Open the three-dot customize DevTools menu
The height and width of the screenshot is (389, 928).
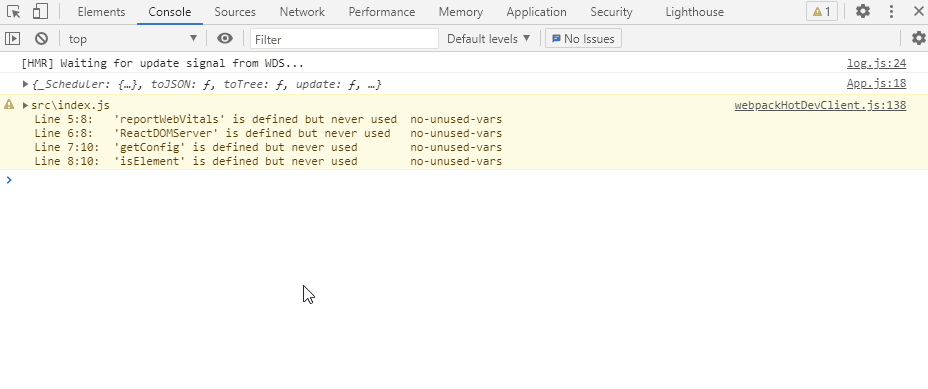click(x=891, y=11)
